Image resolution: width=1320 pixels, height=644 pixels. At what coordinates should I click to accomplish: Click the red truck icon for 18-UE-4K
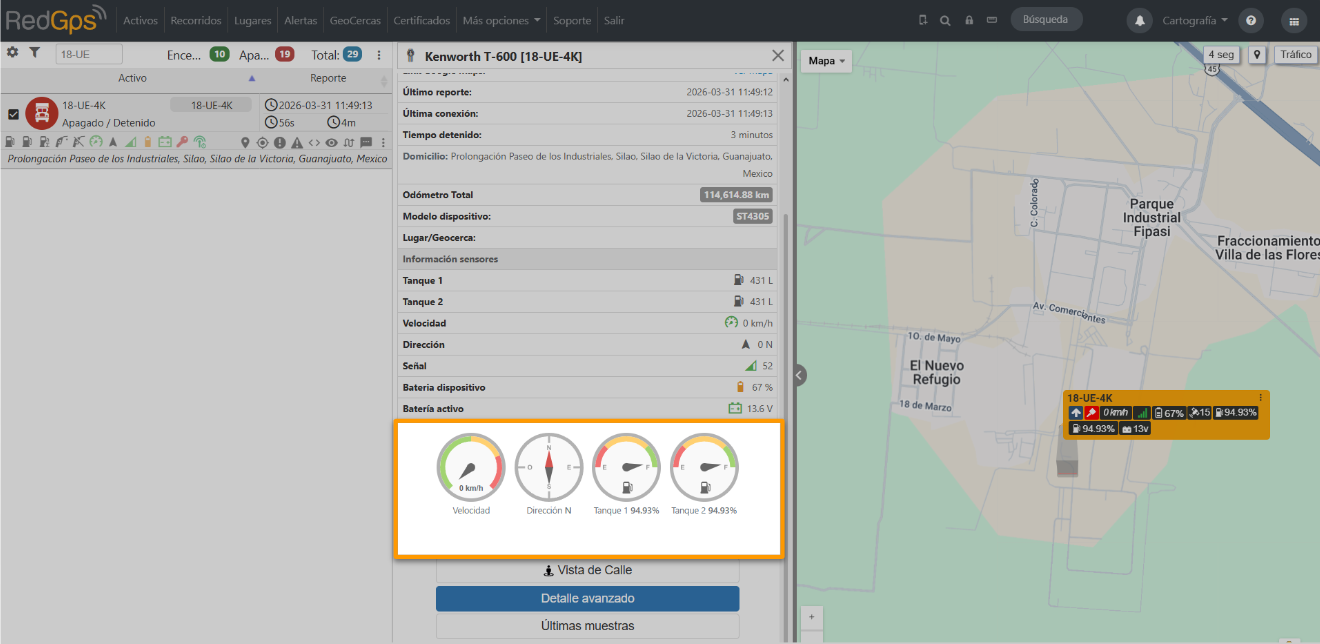[x=42, y=113]
